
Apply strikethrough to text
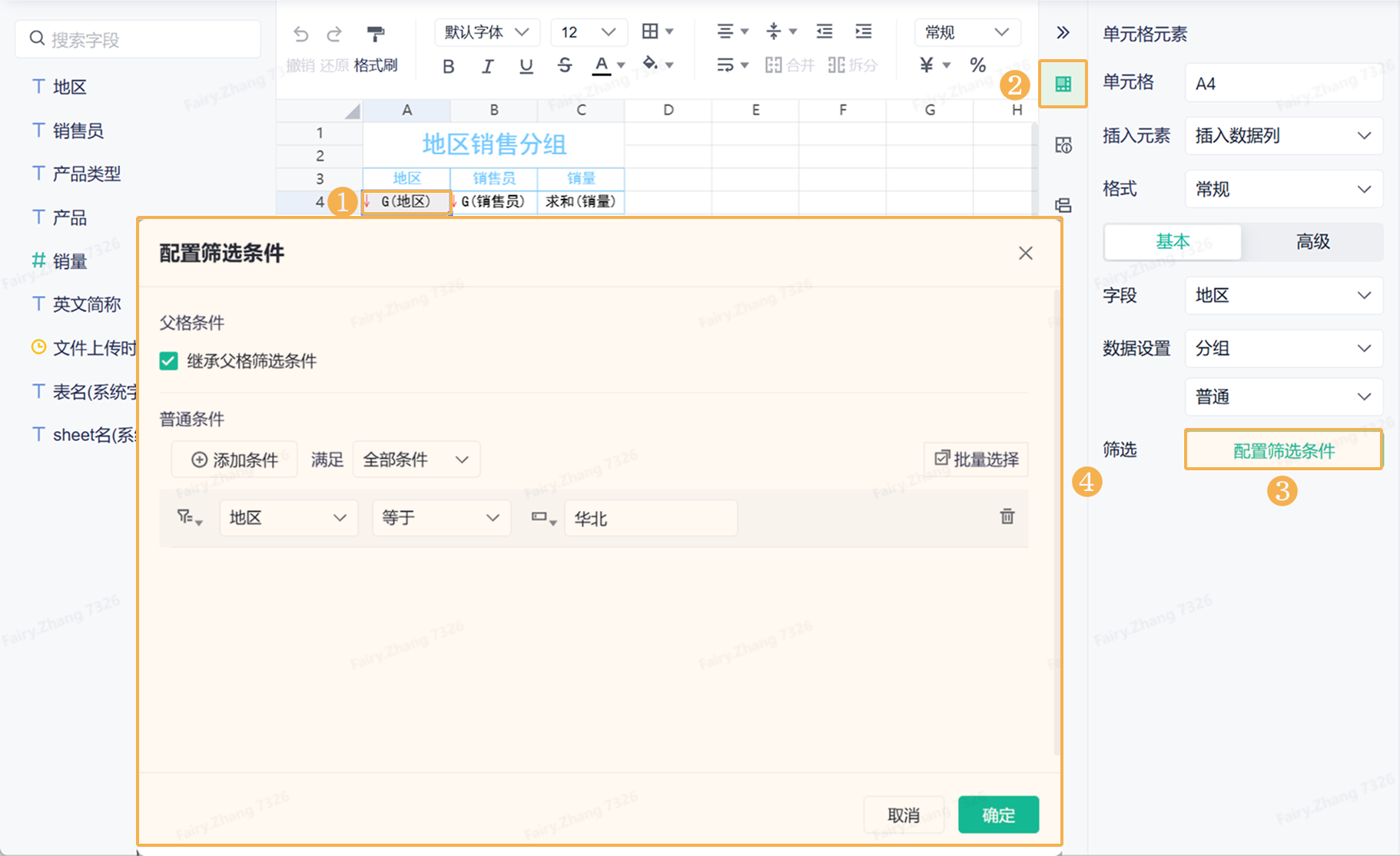(x=565, y=66)
